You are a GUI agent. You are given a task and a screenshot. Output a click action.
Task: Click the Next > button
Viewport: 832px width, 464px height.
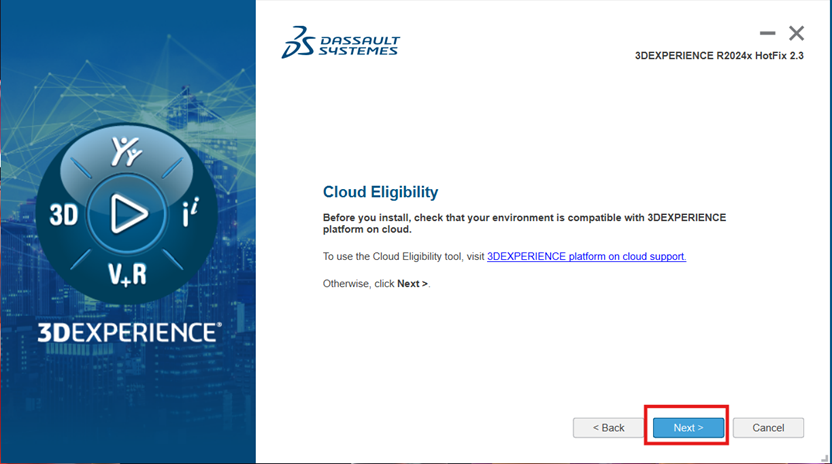pyautogui.click(x=688, y=427)
